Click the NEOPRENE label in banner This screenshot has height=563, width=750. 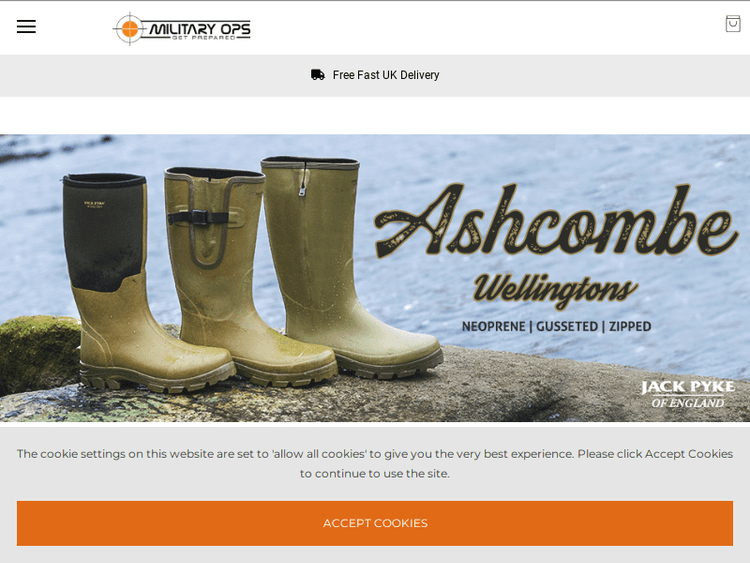coord(493,327)
